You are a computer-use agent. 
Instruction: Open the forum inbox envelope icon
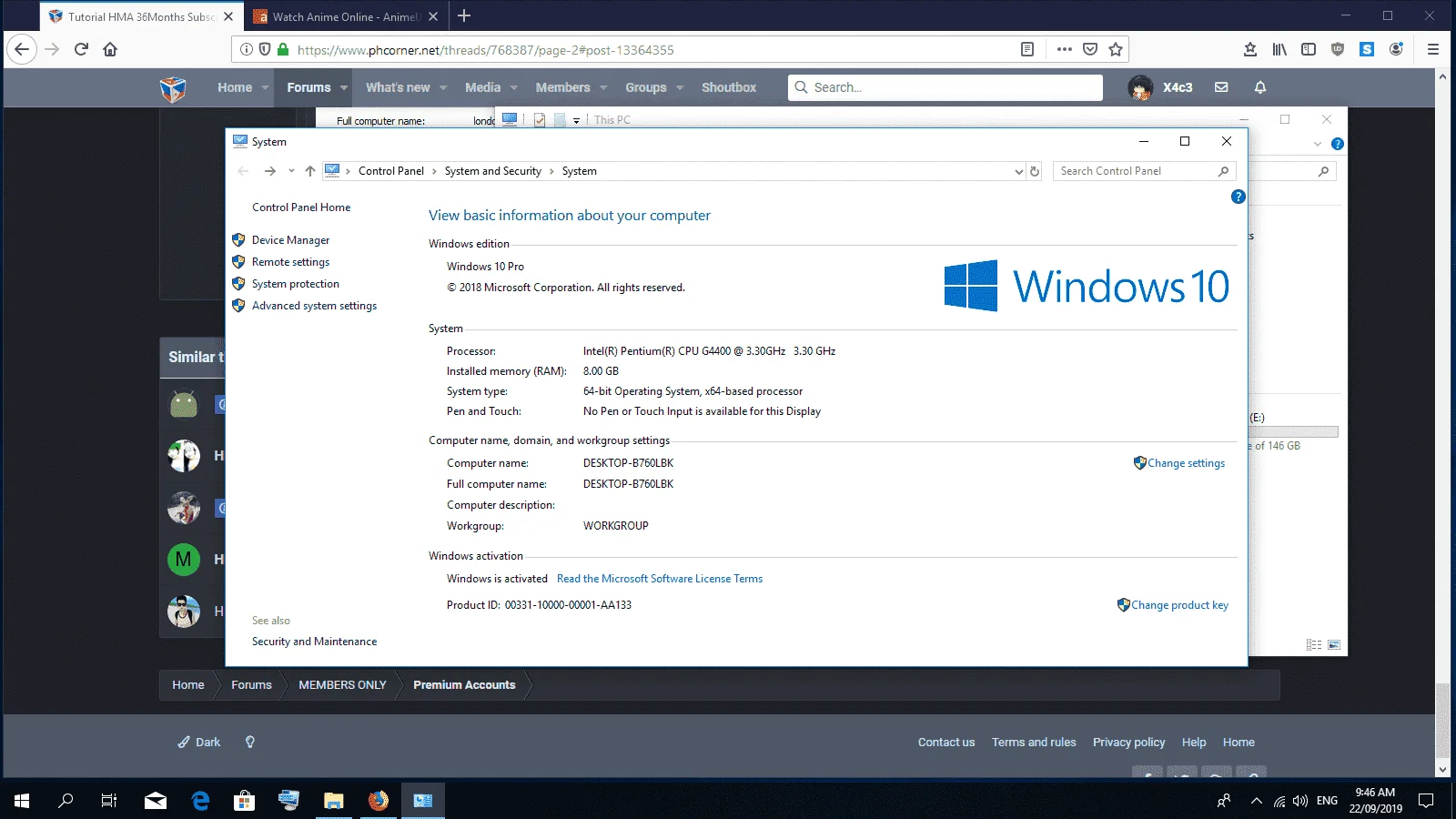tap(1221, 87)
